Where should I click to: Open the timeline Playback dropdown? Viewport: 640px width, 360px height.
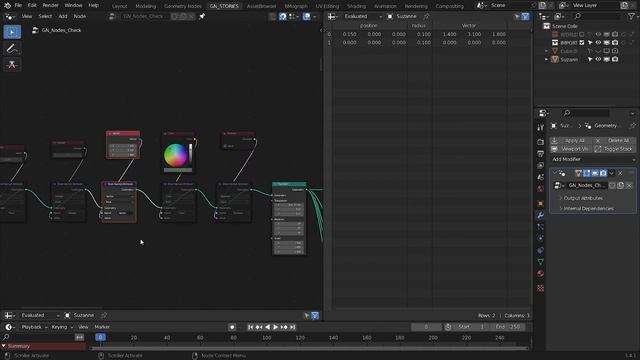(x=34, y=327)
